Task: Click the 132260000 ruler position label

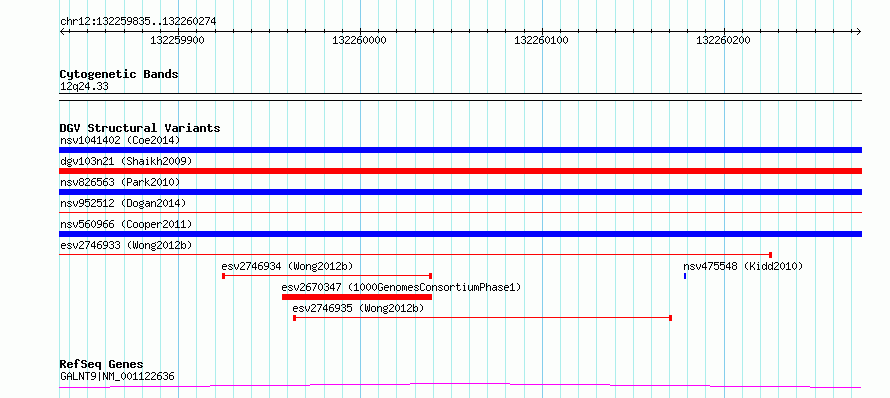Action: tap(359, 40)
